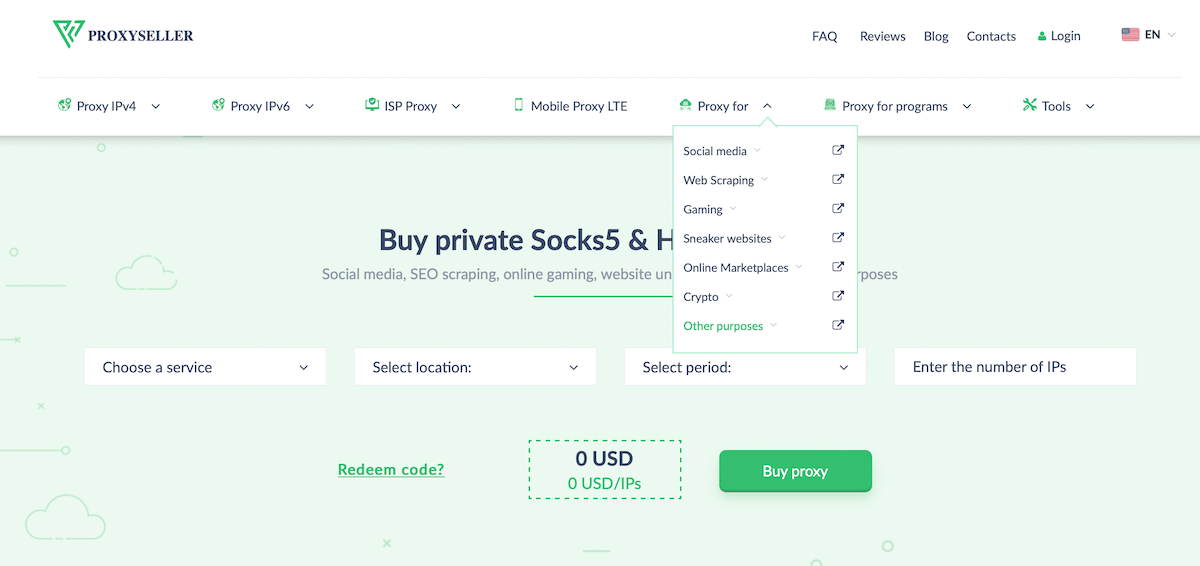Expand the Choose a service dropdown
The image size is (1200, 566).
(x=205, y=367)
